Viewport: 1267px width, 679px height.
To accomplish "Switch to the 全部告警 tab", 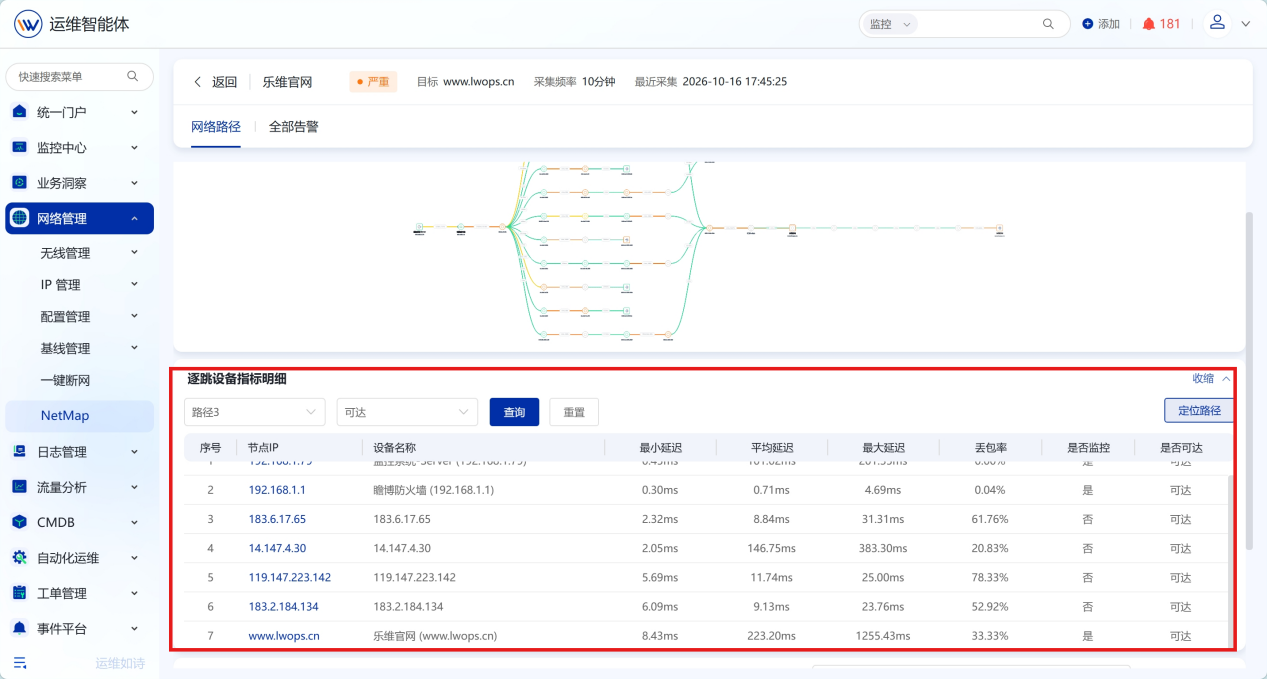I will click(x=294, y=127).
